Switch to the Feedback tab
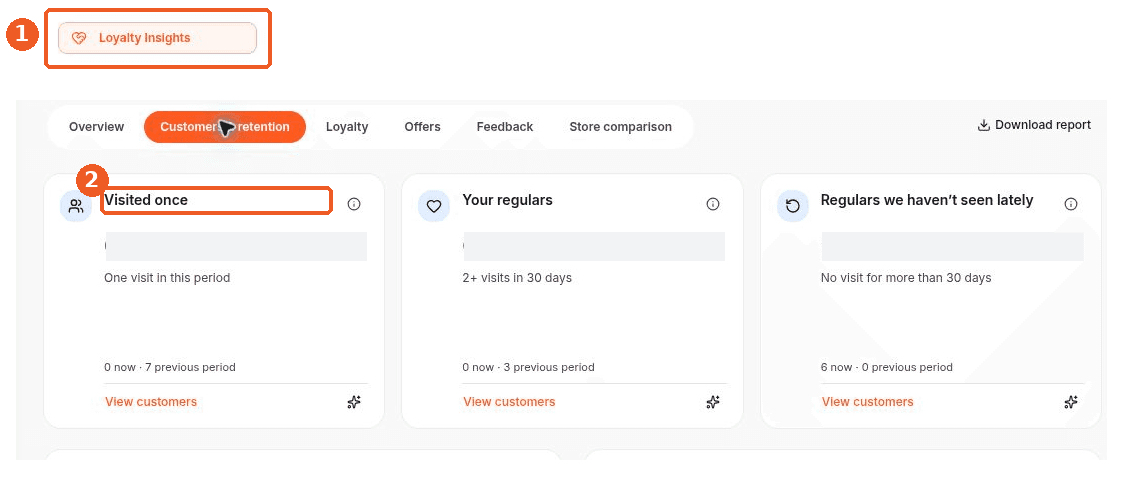This screenshot has width=1123, height=480. [505, 127]
